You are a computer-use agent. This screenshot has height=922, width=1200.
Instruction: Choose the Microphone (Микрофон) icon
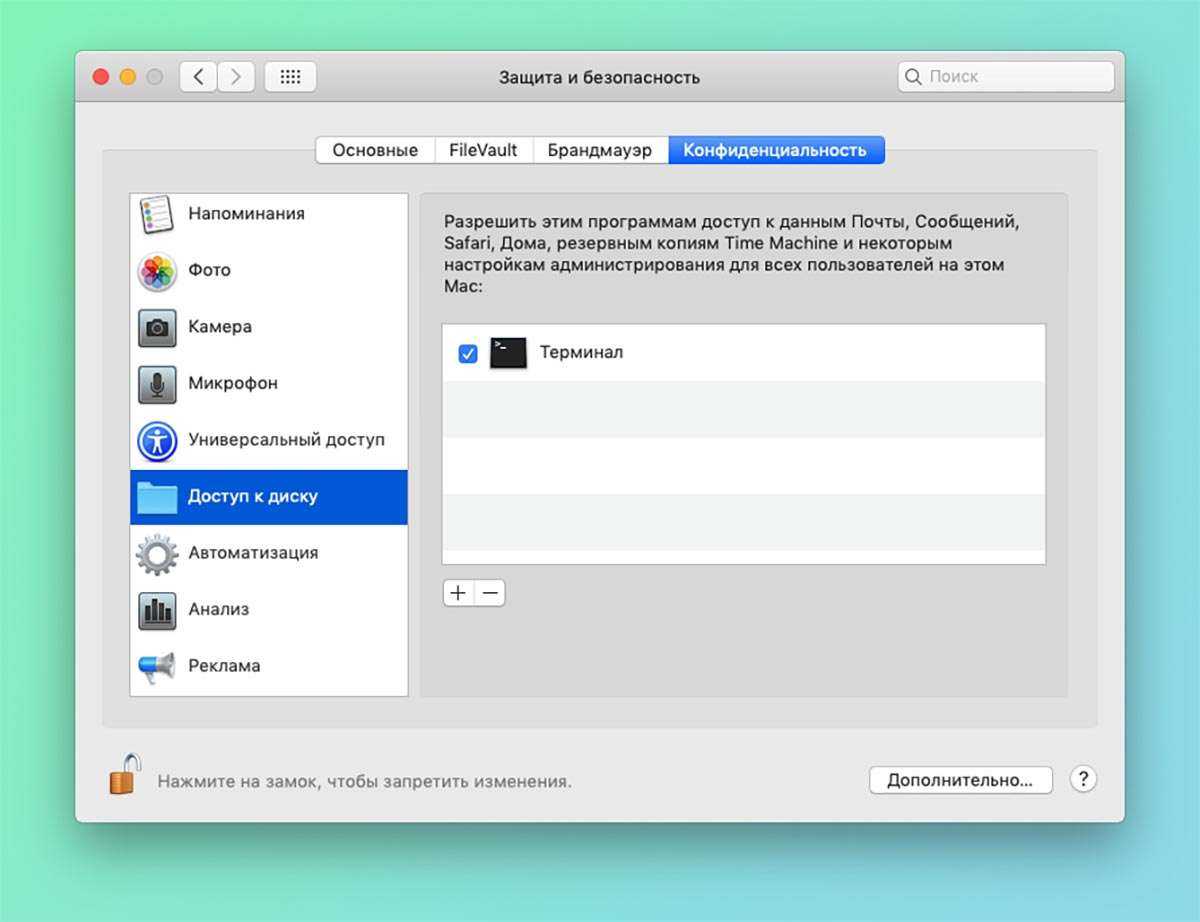[157, 384]
